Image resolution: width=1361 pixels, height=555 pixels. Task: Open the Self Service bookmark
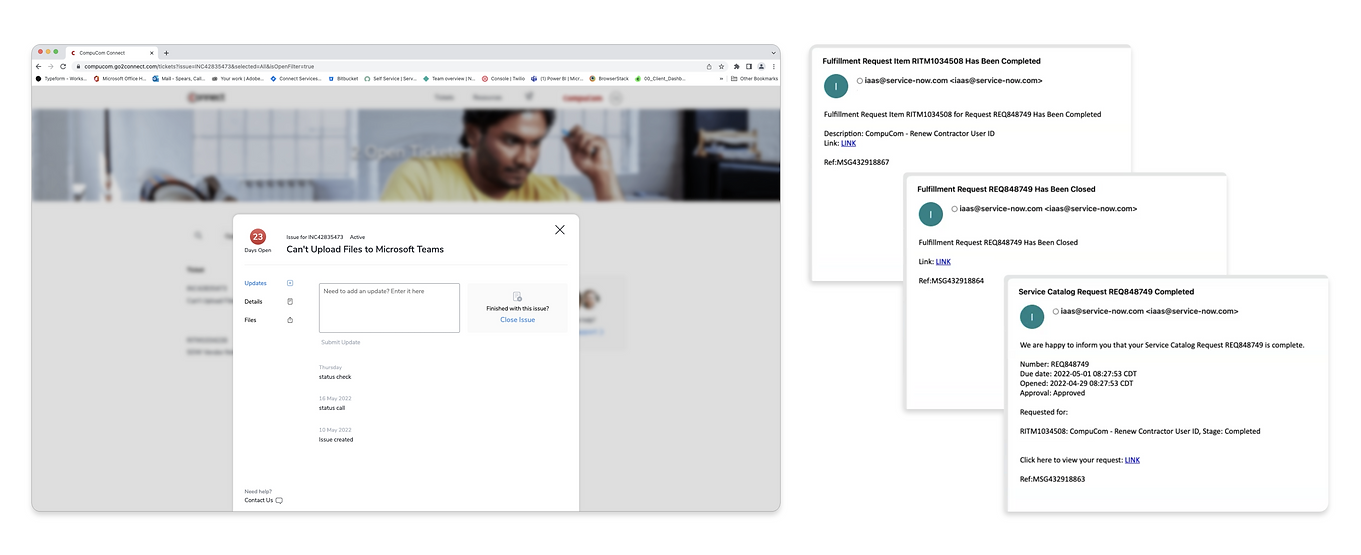[391, 78]
